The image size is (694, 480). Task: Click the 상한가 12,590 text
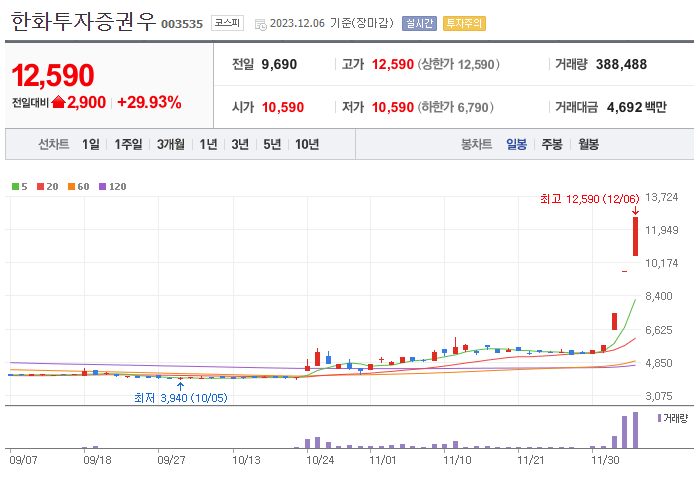pos(458,64)
